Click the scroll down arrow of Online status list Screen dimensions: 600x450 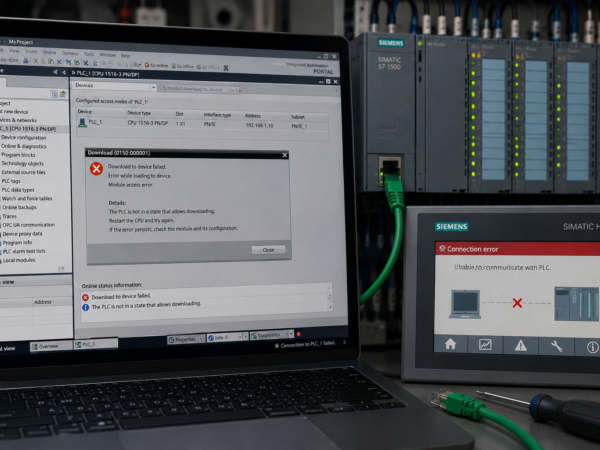(330, 307)
